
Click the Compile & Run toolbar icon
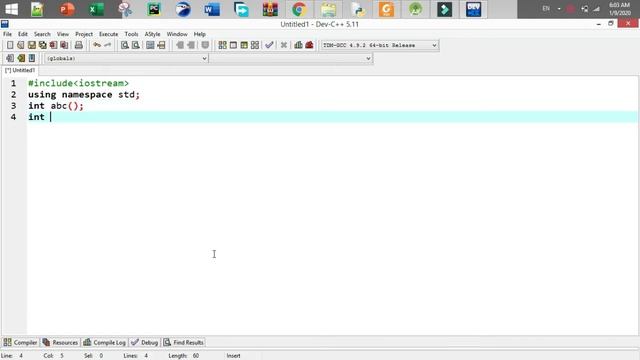[x=244, y=45]
